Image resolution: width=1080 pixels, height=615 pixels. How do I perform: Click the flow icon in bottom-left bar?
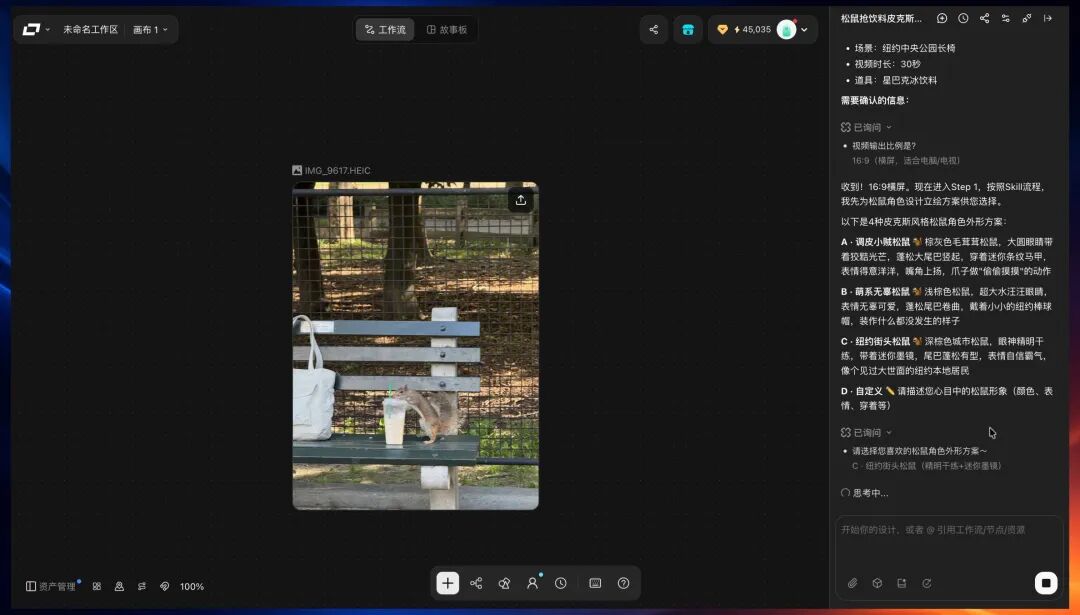click(142, 587)
